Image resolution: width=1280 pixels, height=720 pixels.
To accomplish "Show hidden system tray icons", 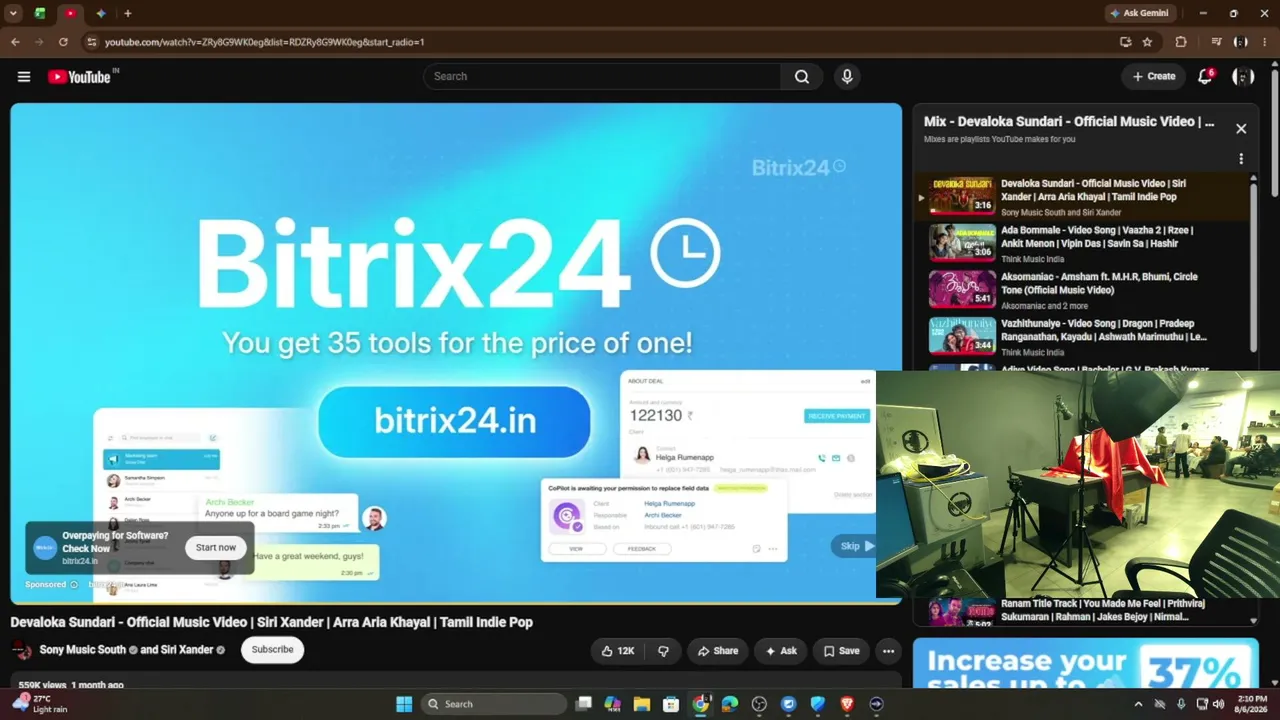I will (x=1138, y=704).
